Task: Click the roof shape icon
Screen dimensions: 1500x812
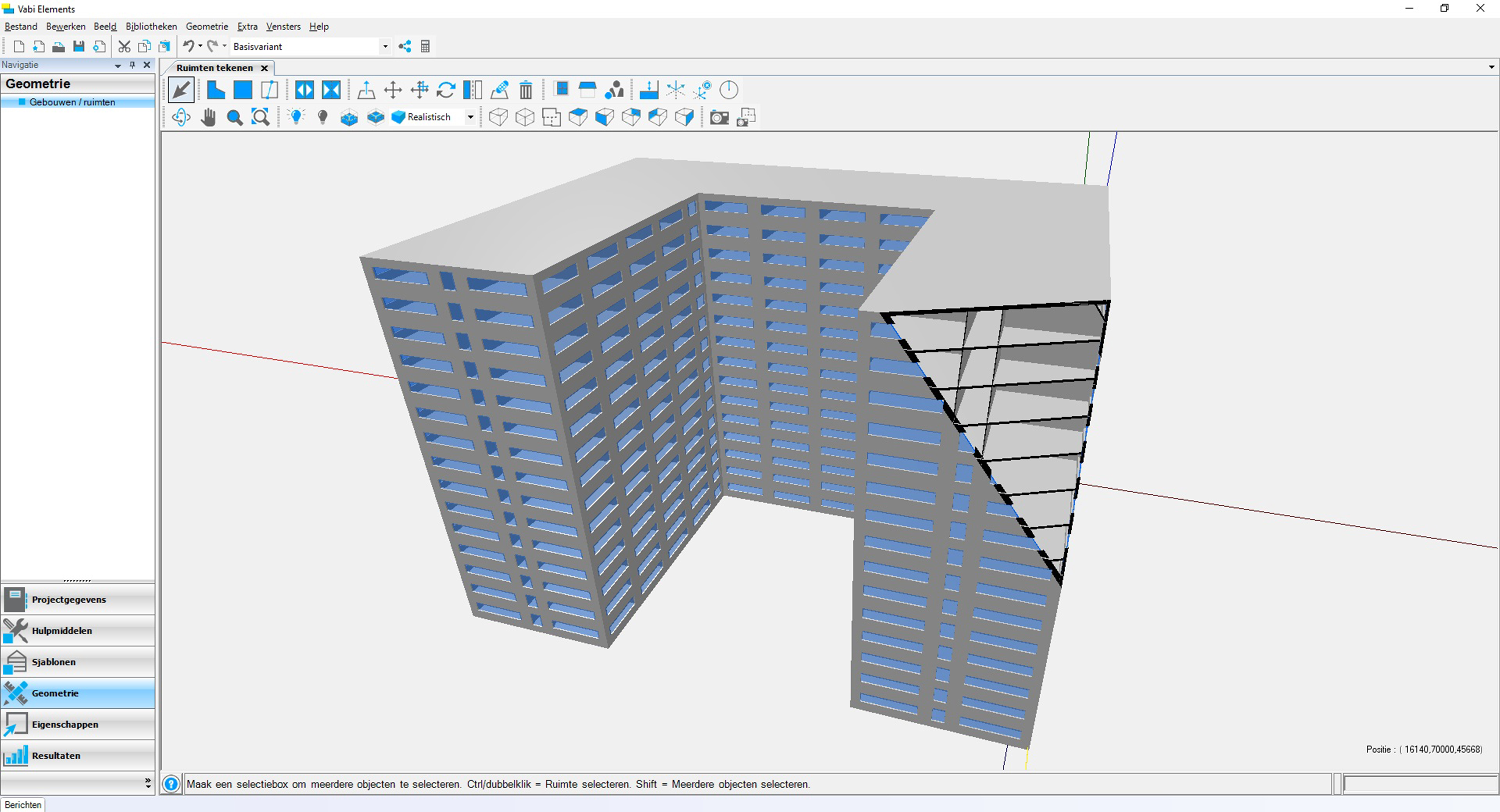Action: 587,90
